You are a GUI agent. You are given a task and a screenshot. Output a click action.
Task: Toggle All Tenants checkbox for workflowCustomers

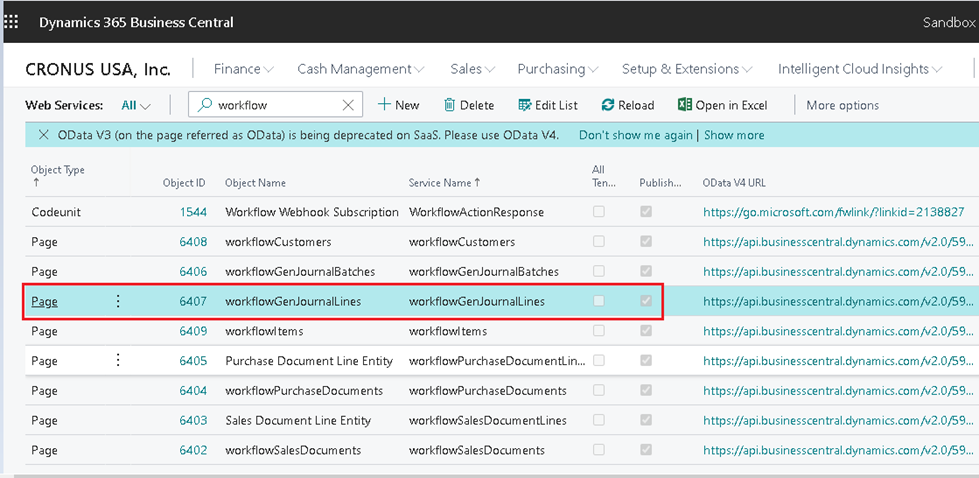pos(599,241)
